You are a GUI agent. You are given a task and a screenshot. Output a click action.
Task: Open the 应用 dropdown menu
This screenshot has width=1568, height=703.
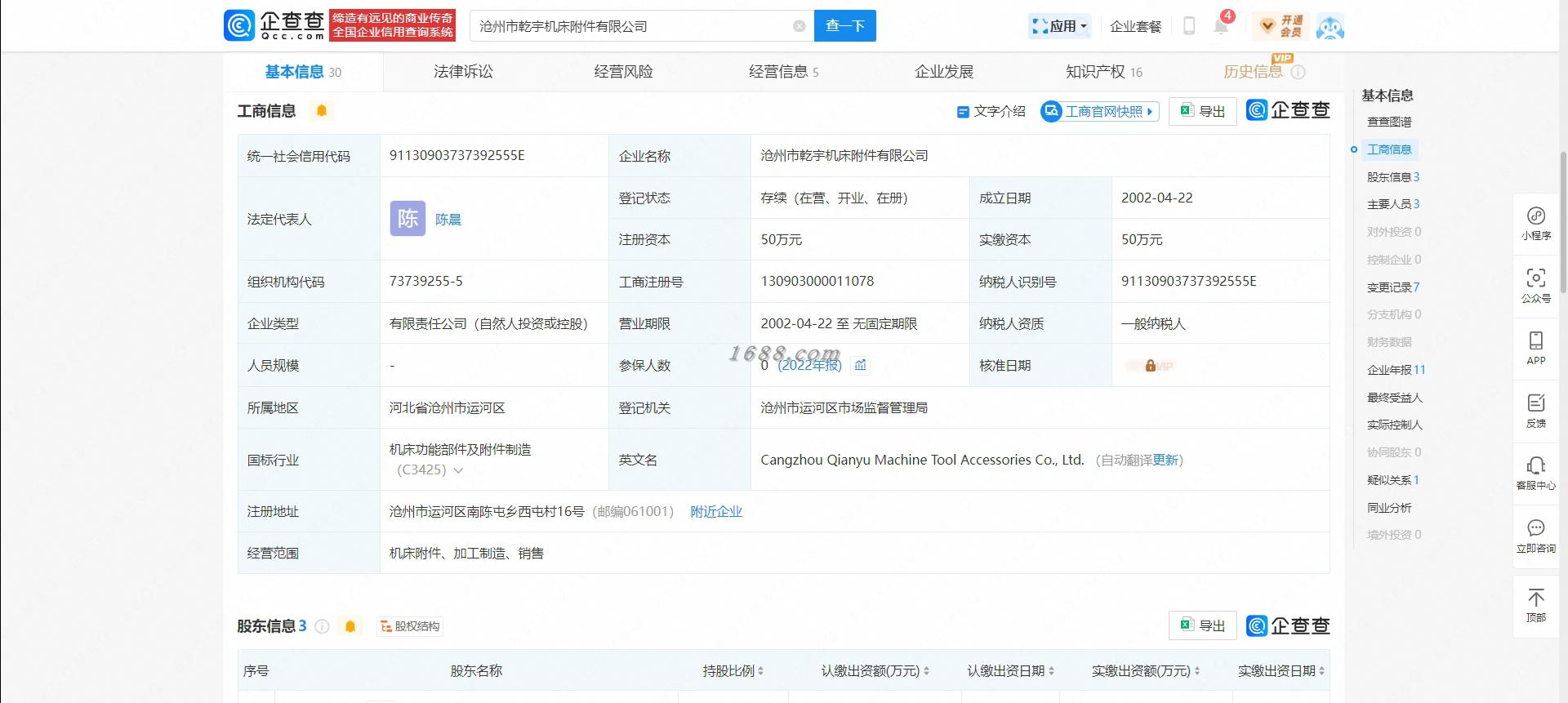click(x=1060, y=26)
